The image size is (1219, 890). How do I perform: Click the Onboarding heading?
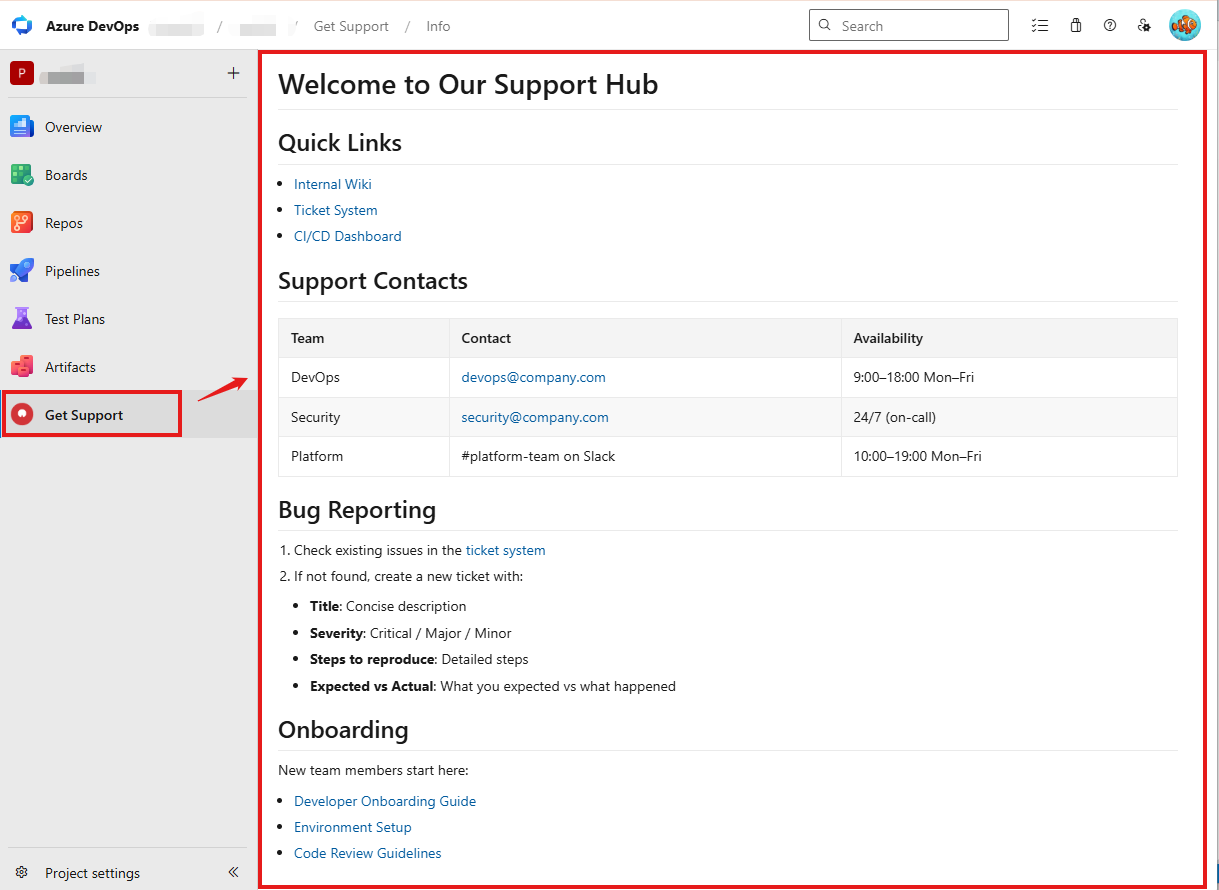[343, 730]
